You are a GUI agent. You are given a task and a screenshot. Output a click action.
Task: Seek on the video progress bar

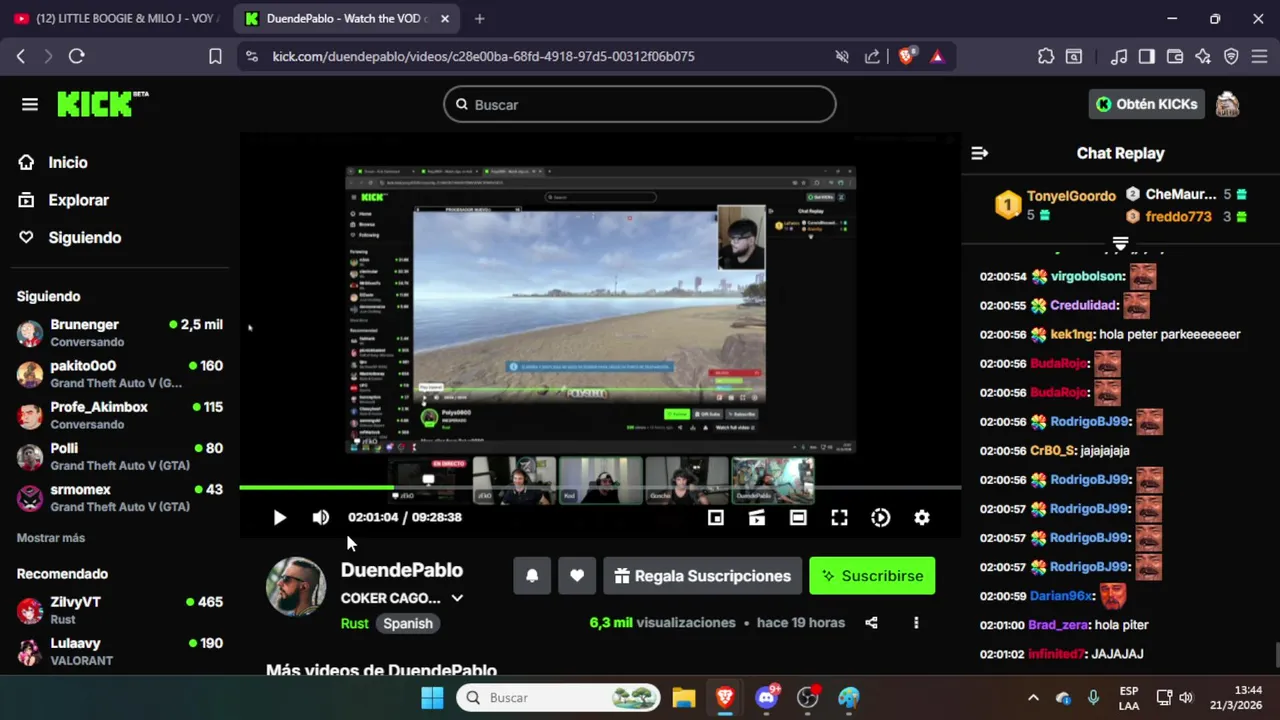(x=600, y=488)
